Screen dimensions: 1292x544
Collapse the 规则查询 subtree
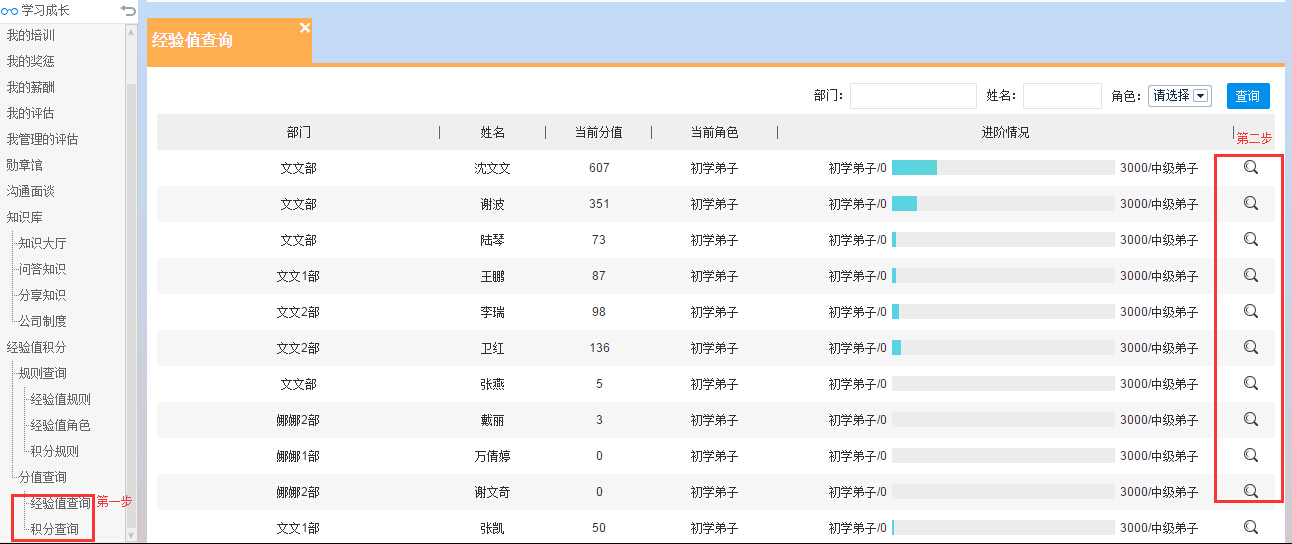pyautogui.click(x=43, y=373)
